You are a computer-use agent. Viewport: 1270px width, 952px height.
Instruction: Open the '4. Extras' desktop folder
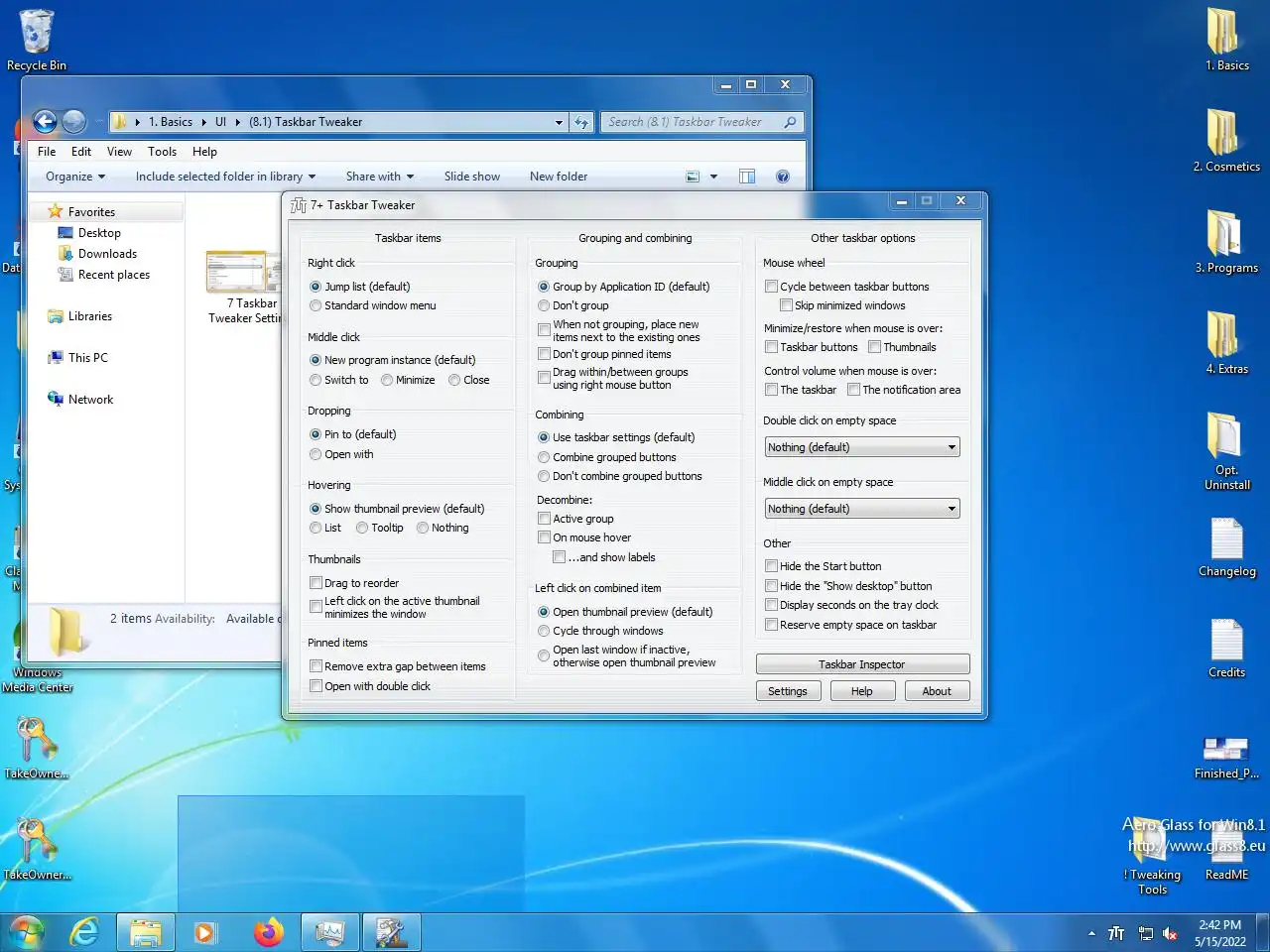point(1226,343)
